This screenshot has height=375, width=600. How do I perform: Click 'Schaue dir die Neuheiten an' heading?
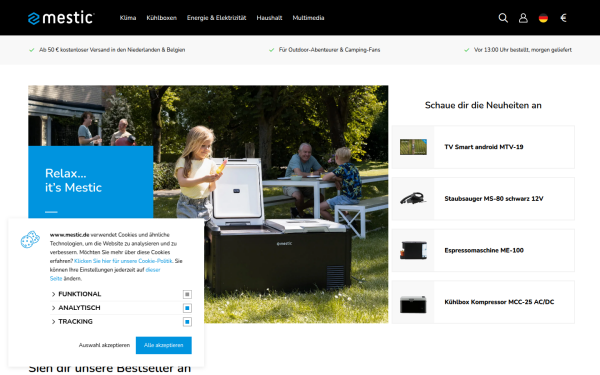[x=483, y=105]
